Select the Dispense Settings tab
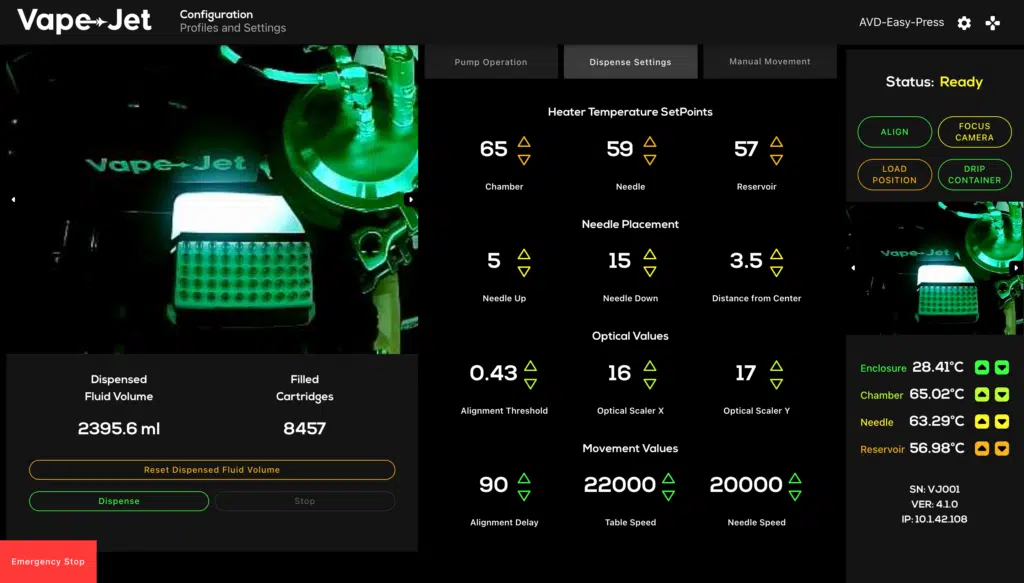Image resolution: width=1024 pixels, height=583 pixels. [x=630, y=62]
